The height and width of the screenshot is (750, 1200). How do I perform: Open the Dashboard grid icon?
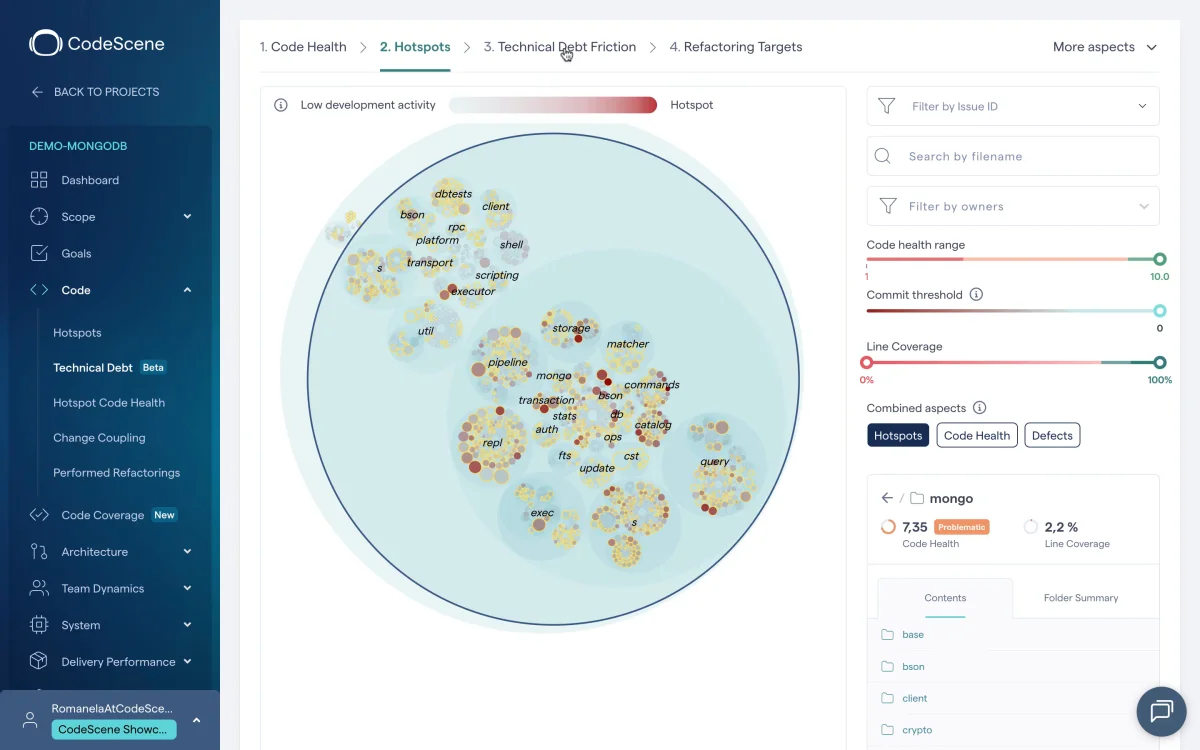click(x=39, y=180)
